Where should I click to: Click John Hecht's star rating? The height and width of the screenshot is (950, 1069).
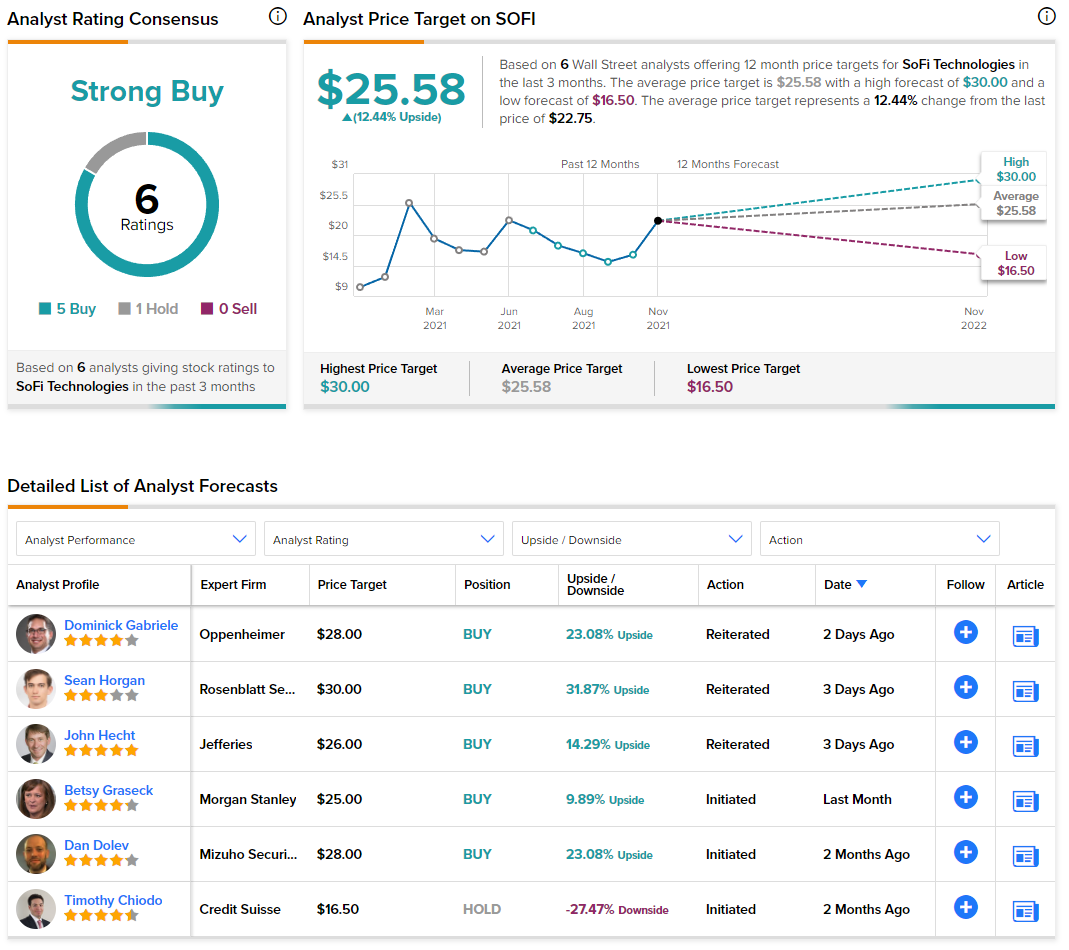(x=101, y=751)
